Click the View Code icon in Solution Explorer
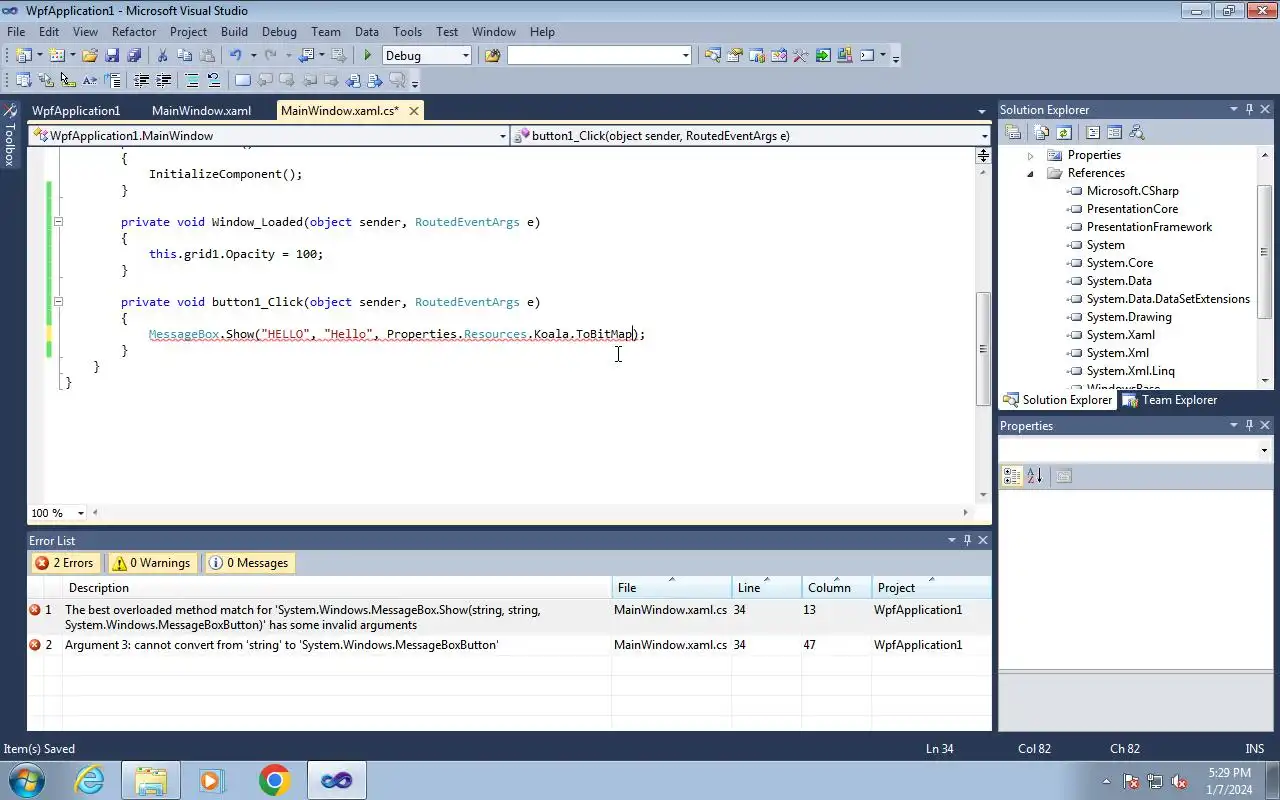 [1093, 132]
